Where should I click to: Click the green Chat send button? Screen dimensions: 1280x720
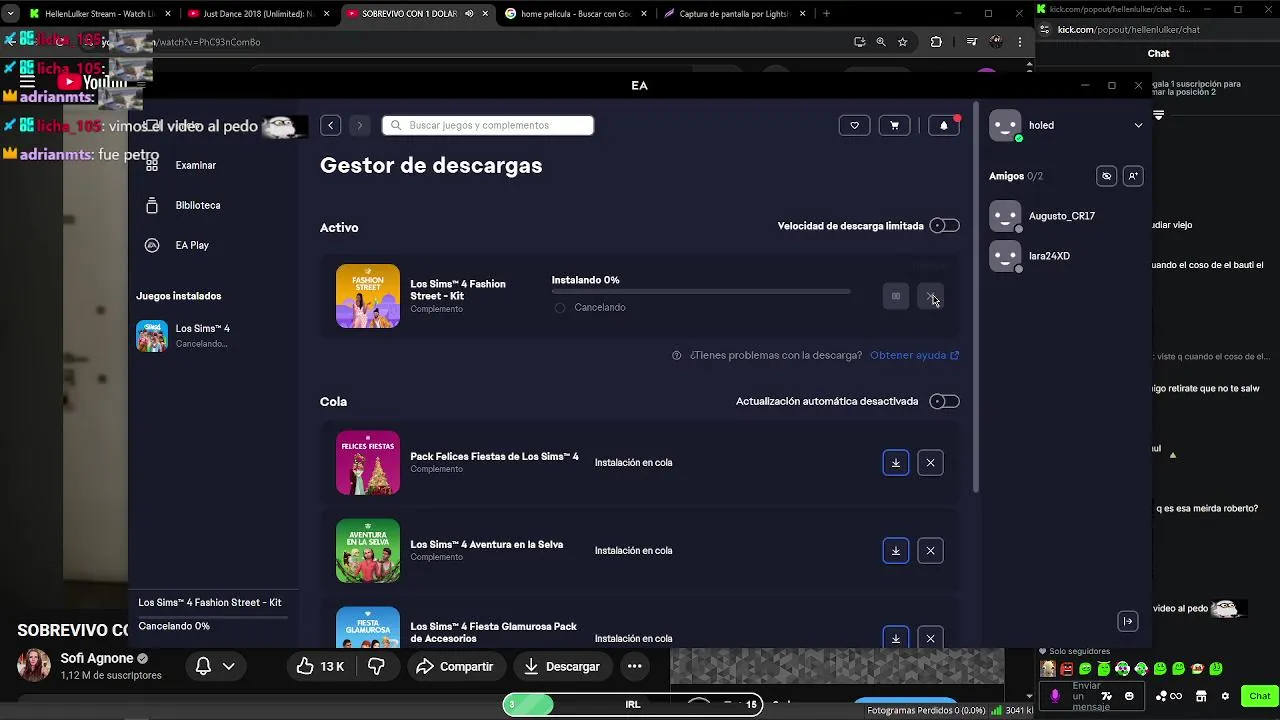point(1259,696)
